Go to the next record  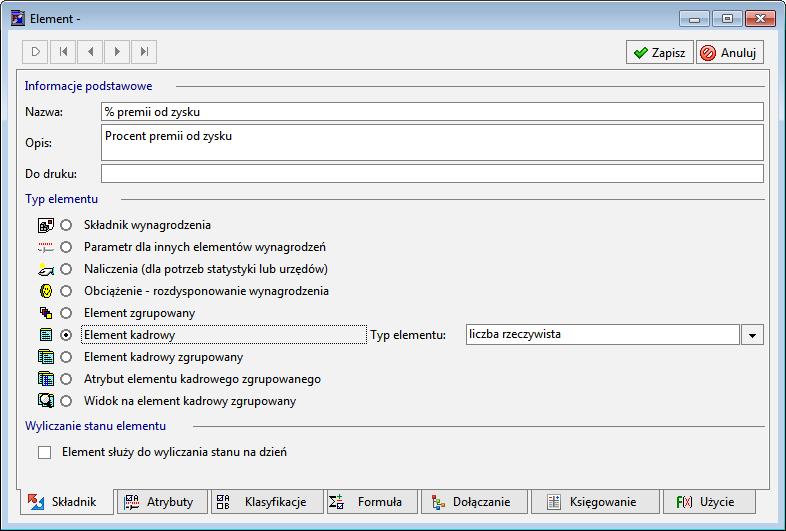click(117, 52)
